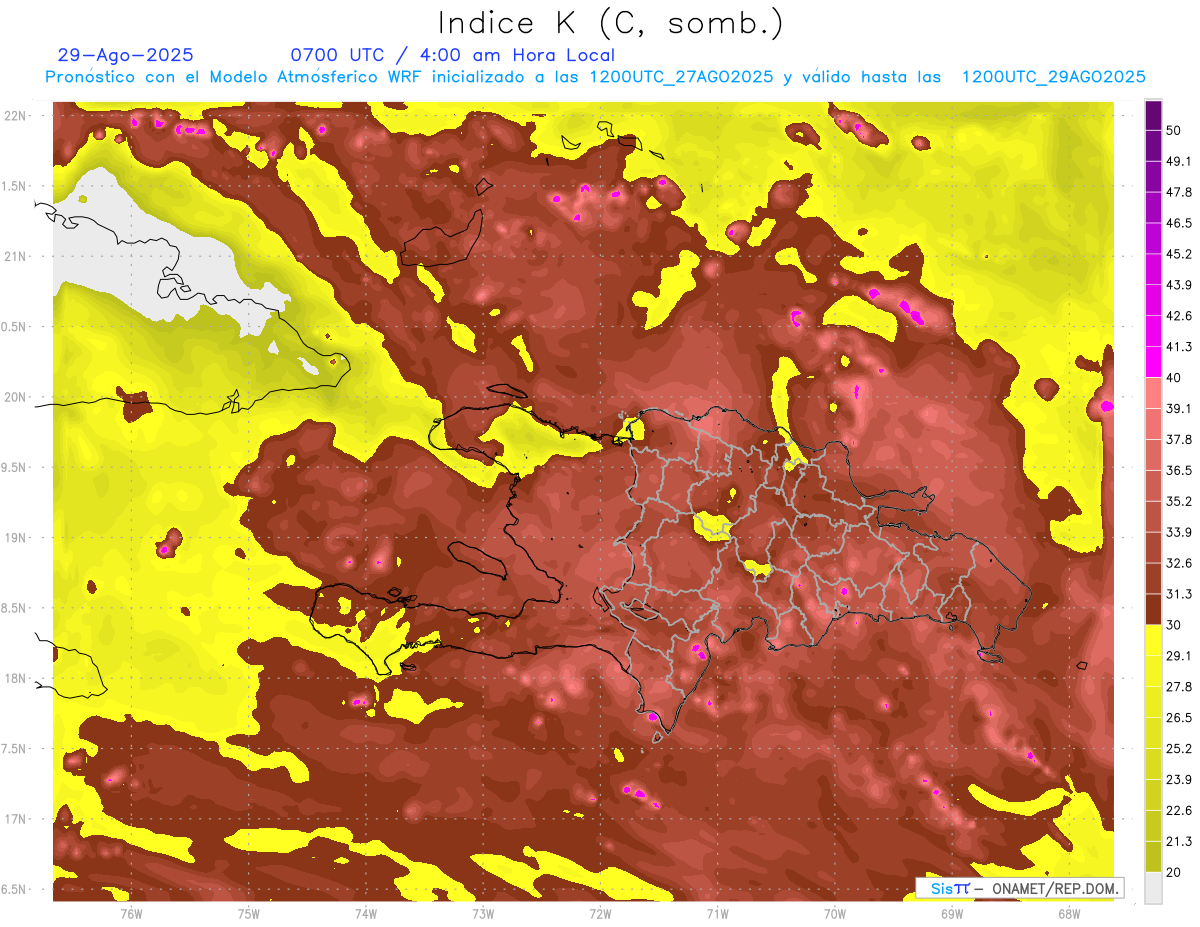
Task: Click the 76W longitude axis label
Action: 130,913
